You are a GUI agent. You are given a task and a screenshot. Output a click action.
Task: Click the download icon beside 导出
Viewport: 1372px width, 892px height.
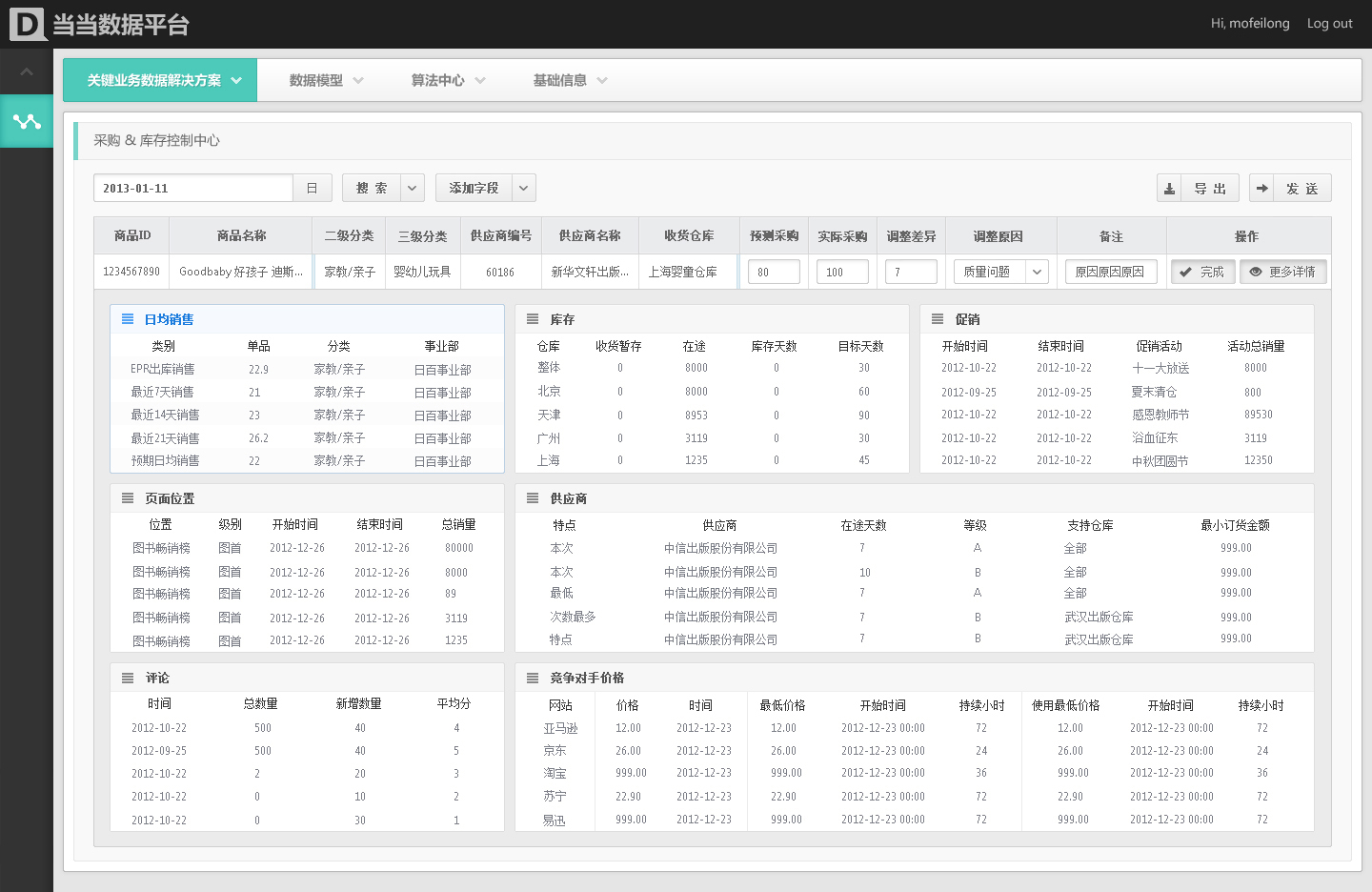[1169, 188]
